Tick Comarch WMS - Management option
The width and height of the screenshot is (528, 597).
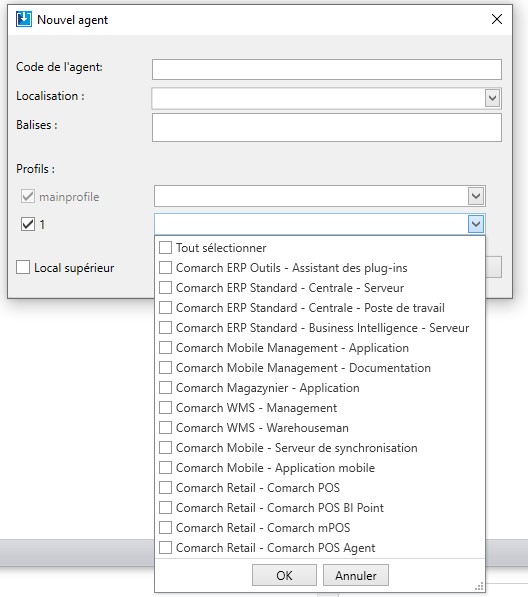[165, 408]
